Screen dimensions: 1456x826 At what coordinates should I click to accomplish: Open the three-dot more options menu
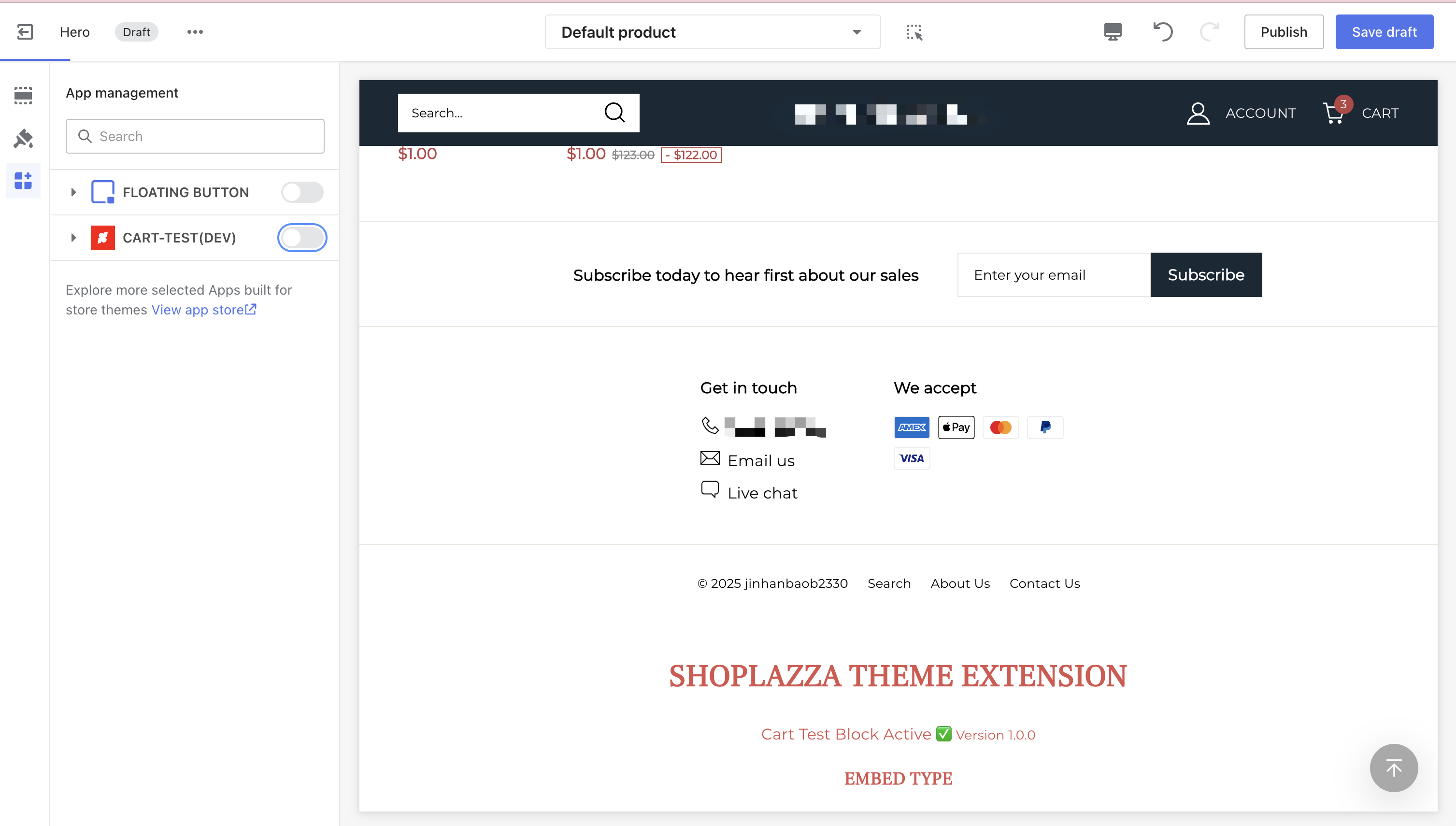point(195,32)
